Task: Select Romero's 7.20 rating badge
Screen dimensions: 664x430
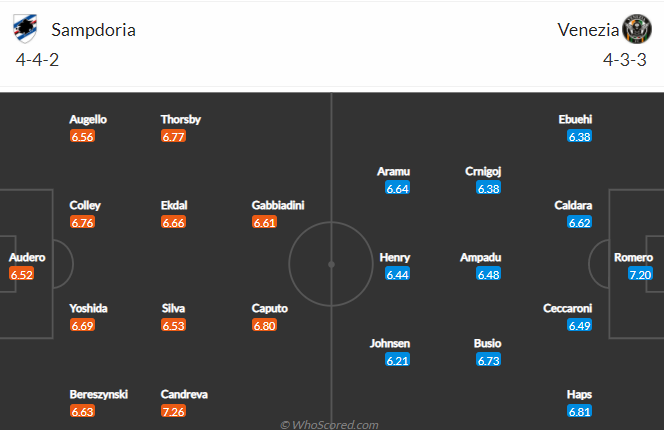Action: tap(640, 275)
